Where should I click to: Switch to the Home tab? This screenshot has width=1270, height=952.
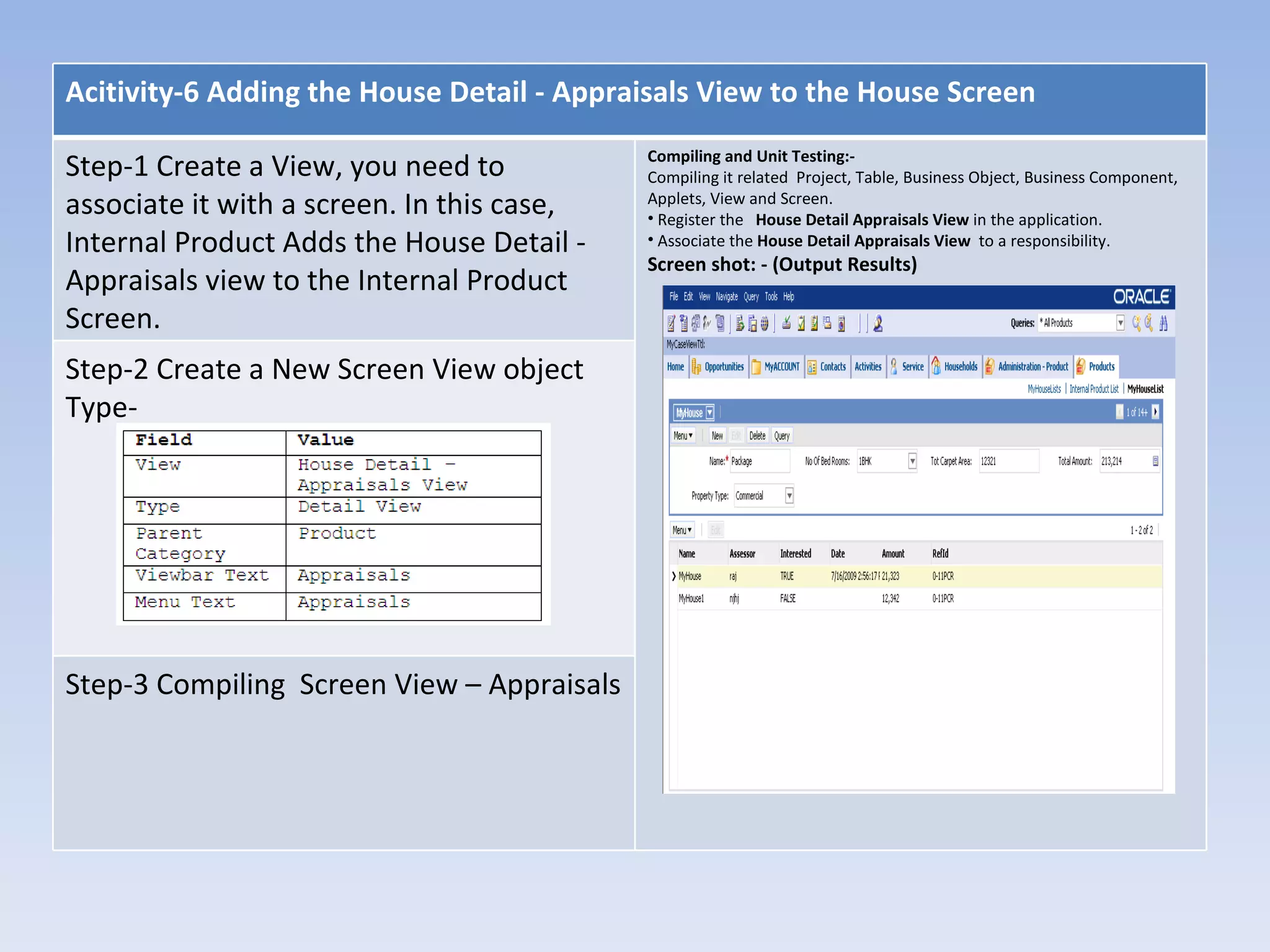pos(675,367)
